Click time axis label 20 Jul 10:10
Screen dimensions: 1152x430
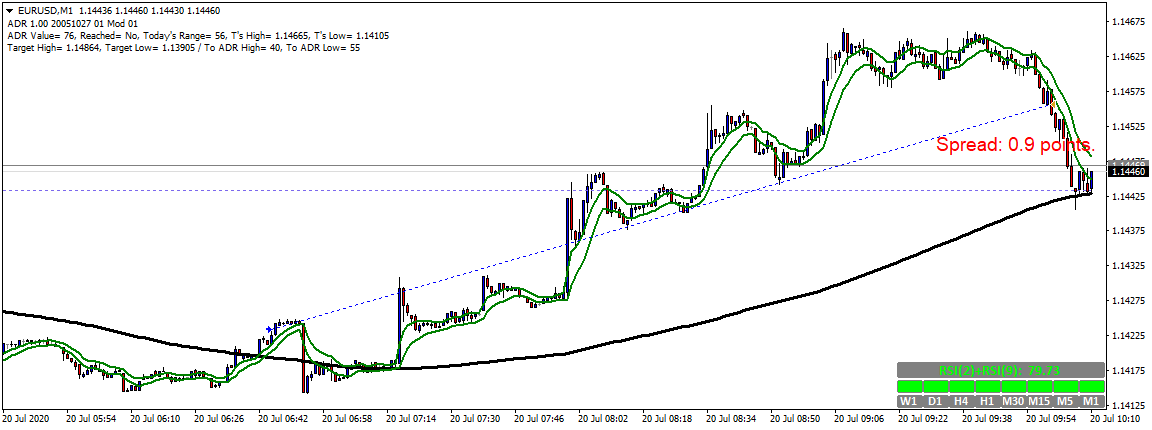[1117, 418]
